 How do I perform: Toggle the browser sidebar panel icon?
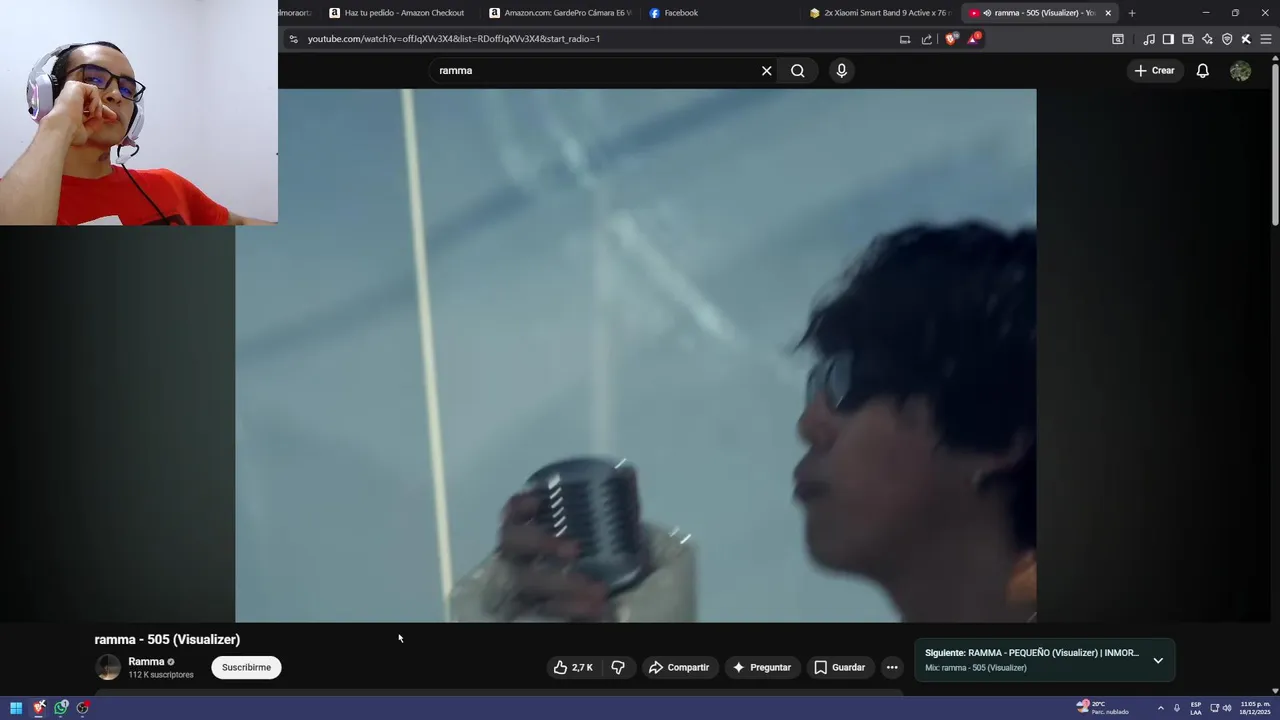pos(1168,39)
